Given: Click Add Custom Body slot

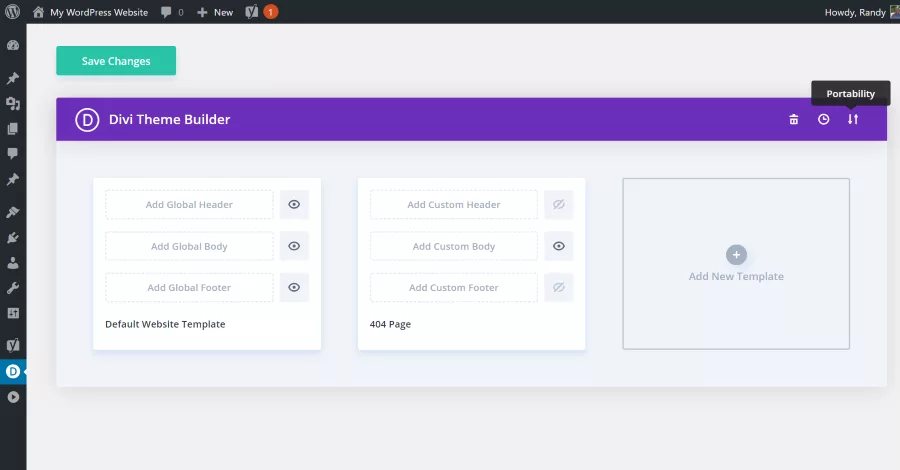Looking at the screenshot, I should coord(454,246).
